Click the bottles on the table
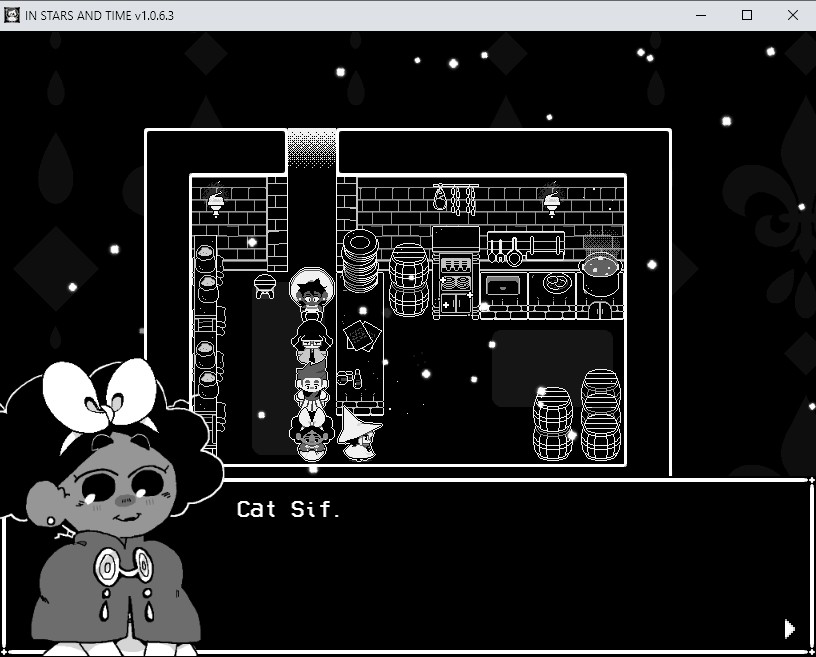This screenshot has height=657, width=816. pos(350,378)
